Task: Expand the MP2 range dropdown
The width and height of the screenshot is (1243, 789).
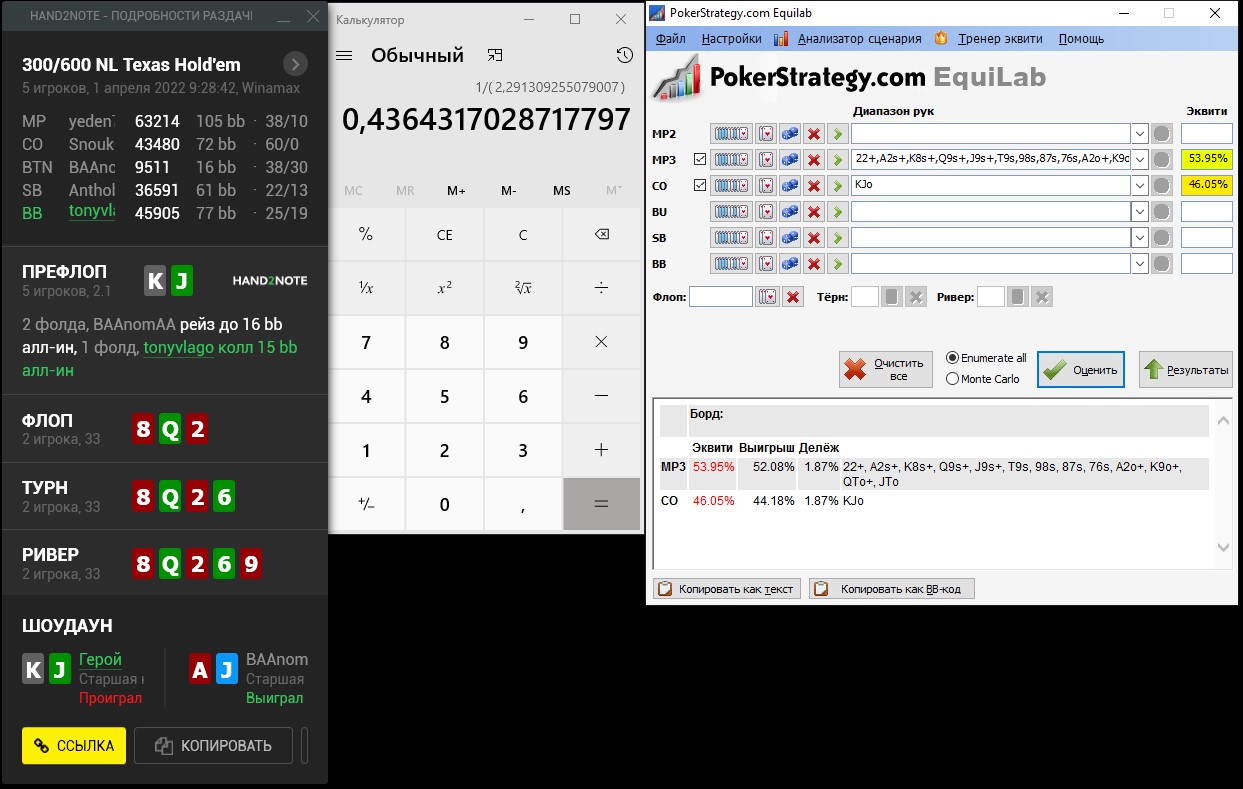Action: pyautogui.click(x=1139, y=133)
